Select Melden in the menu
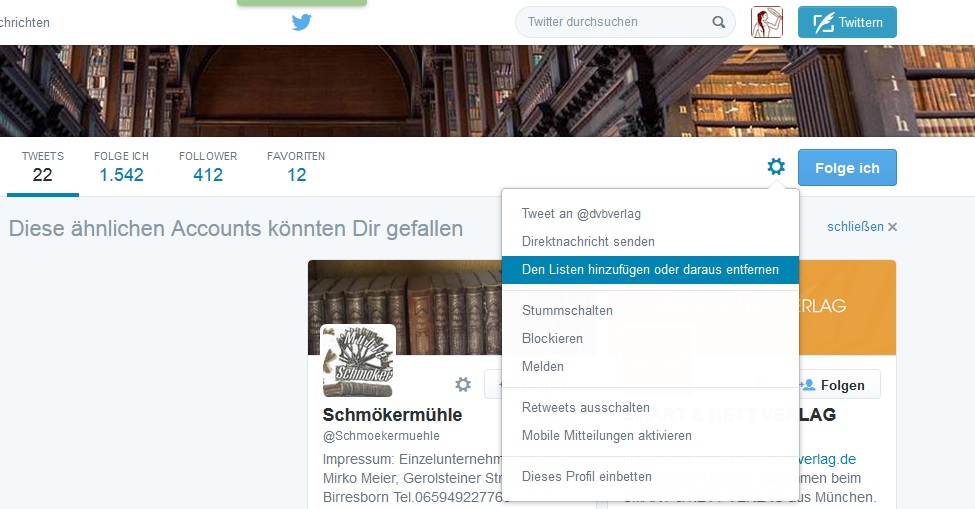The height and width of the screenshot is (509, 975). click(650, 367)
